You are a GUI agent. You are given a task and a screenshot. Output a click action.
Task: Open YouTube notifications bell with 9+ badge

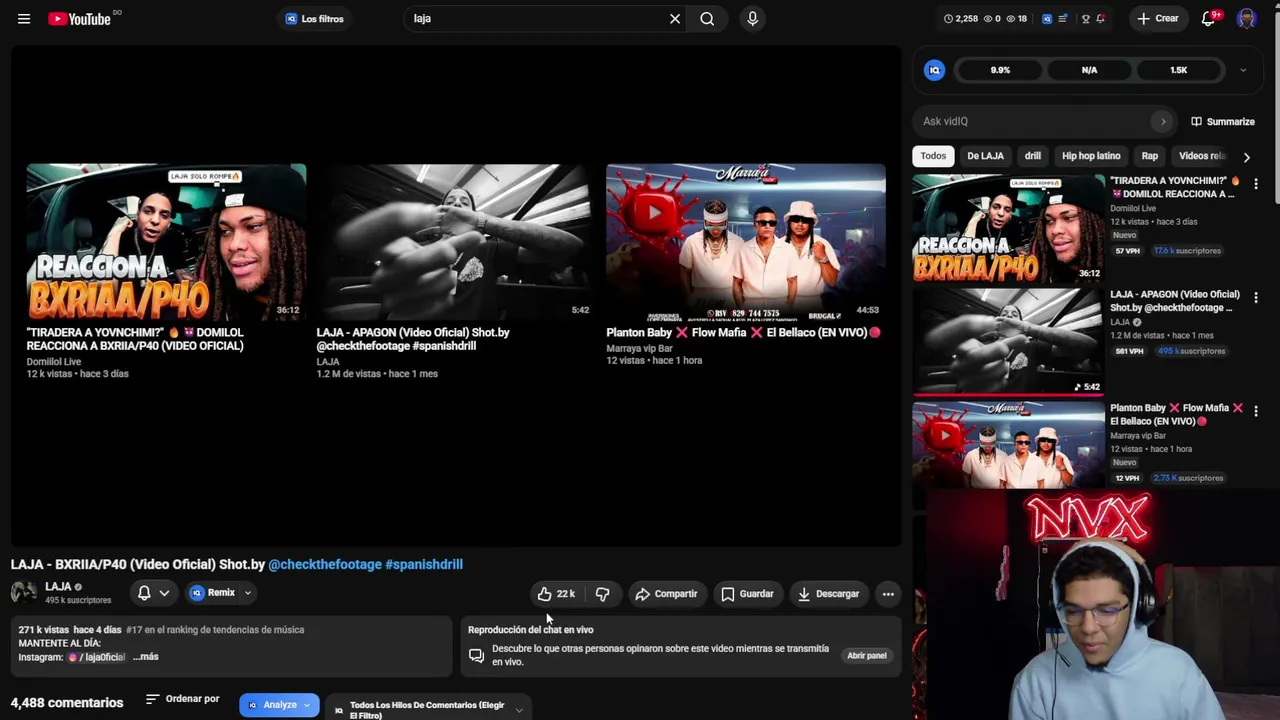1209,19
